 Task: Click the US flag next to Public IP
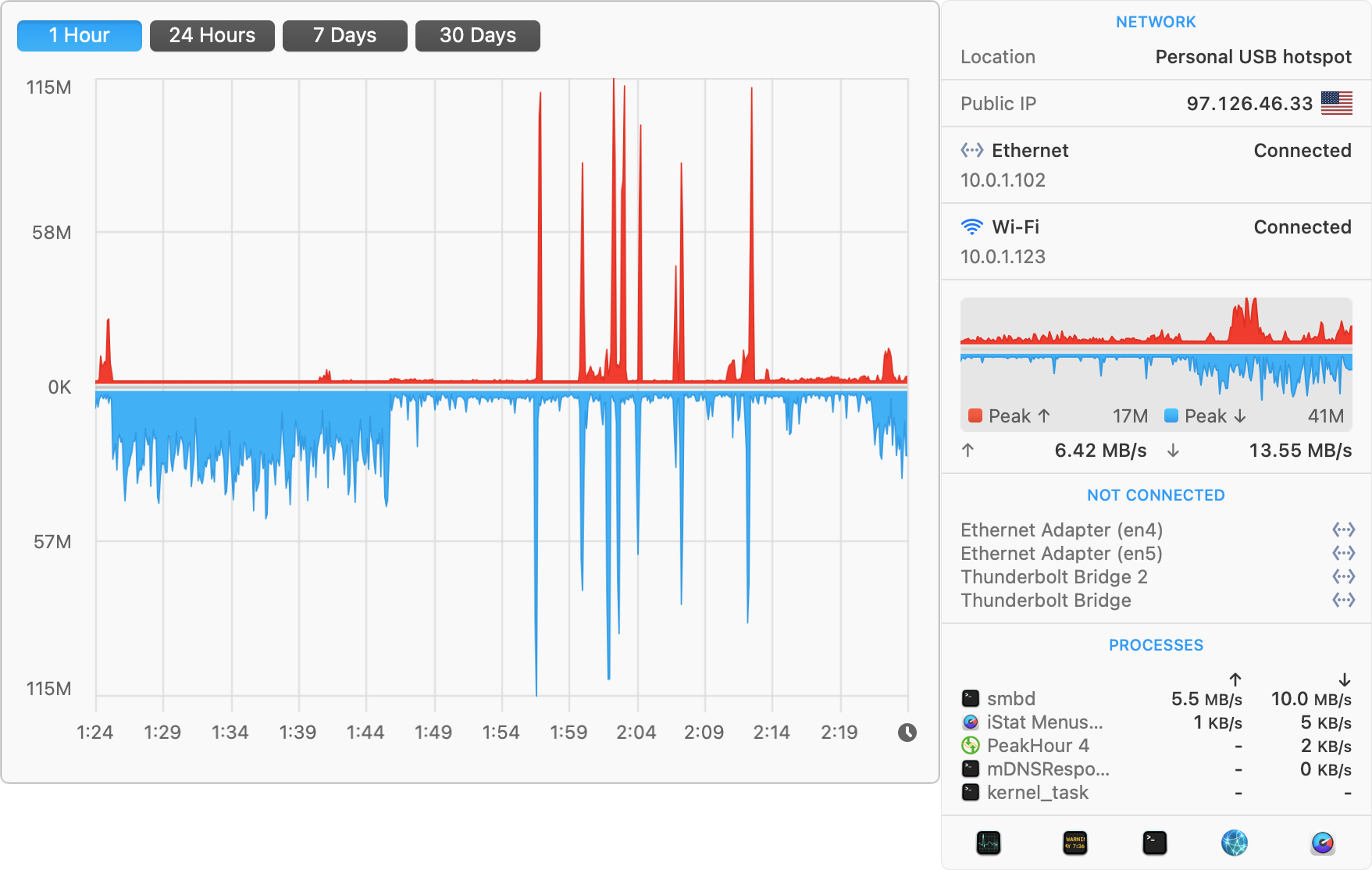[1336, 103]
